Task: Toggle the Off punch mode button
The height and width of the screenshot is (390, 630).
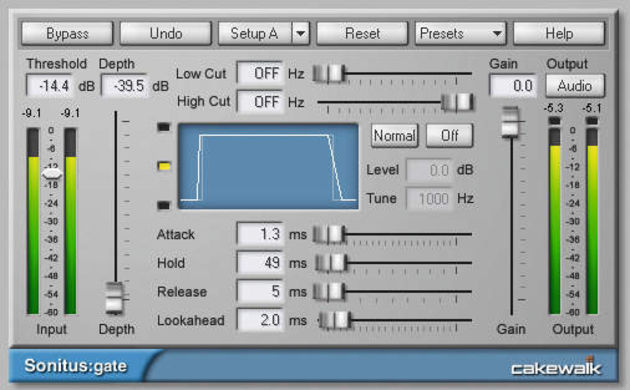Action: 450,136
